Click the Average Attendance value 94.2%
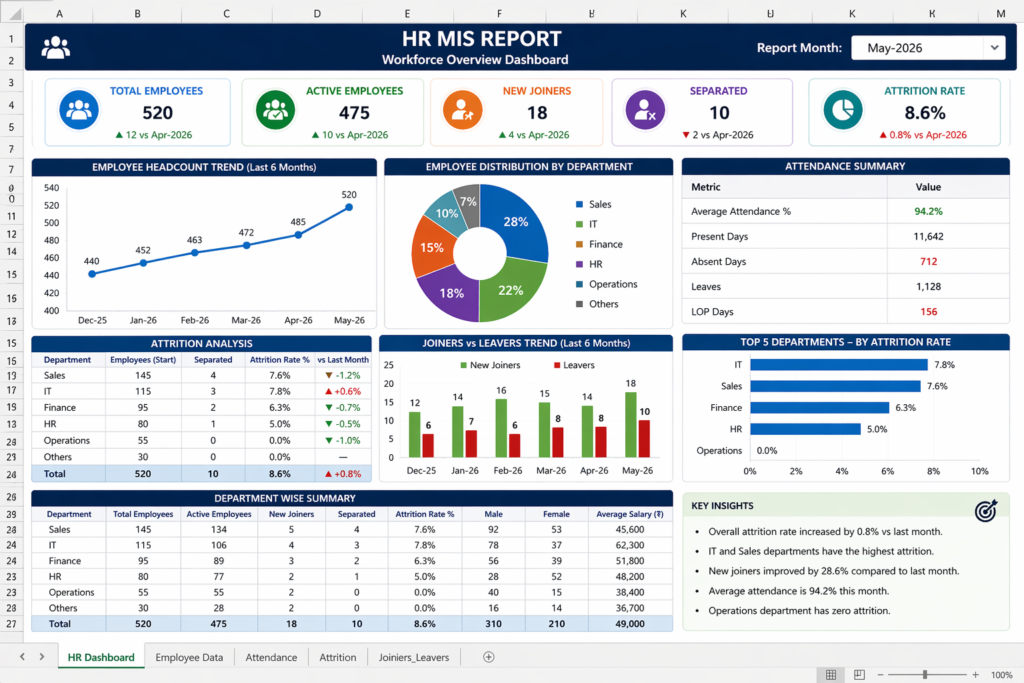Screen dimensions: 1024x683 point(928,211)
